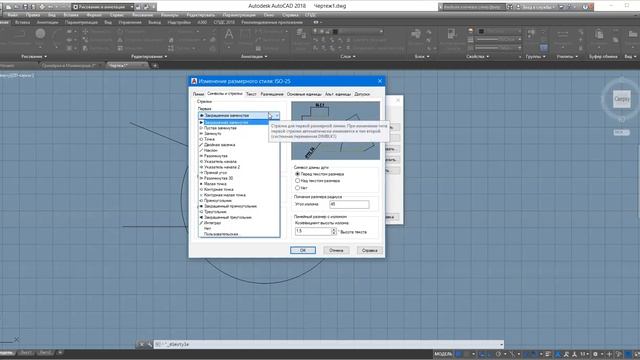The height and width of the screenshot is (360, 640).
Task: Click the МОДЕЛЬ status bar button
Action: coord(443,354)
